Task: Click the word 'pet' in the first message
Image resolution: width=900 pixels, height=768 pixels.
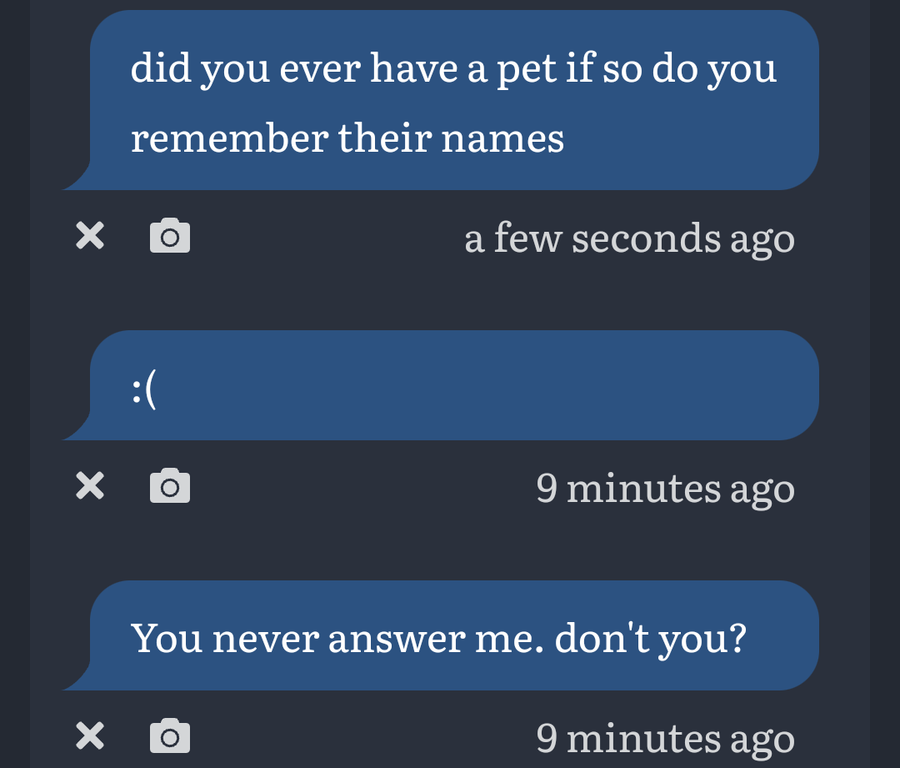Action: 526,69
